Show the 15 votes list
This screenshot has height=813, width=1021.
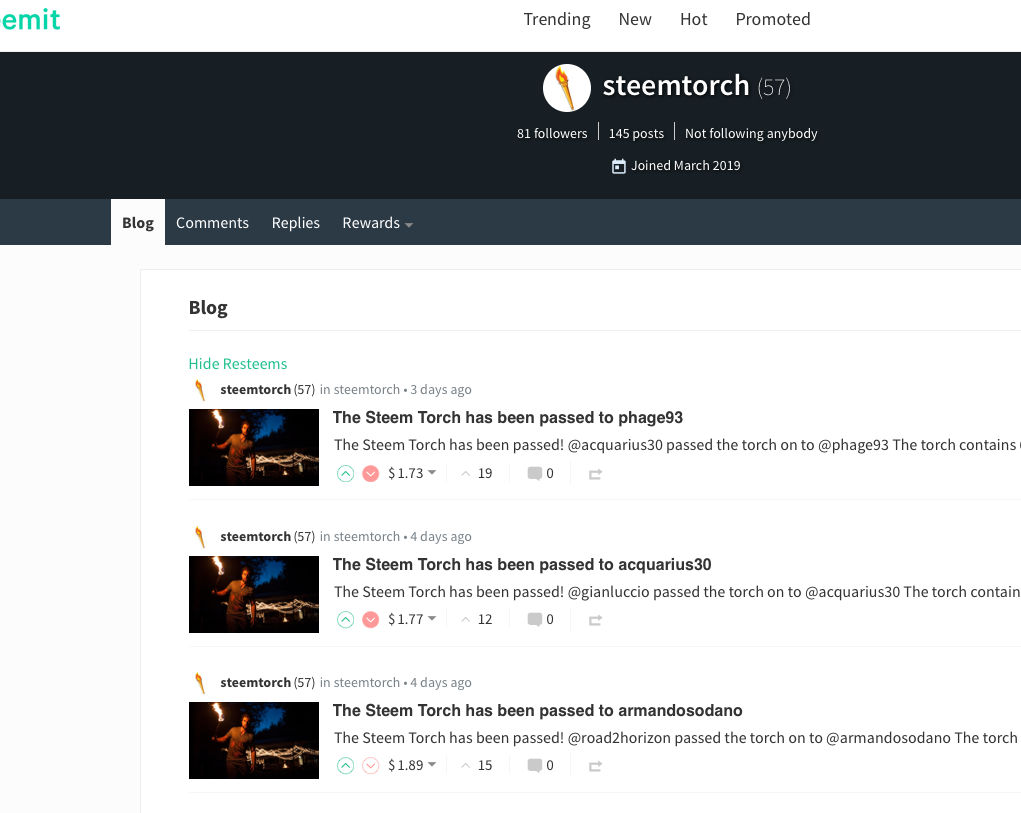pyautogui.click(x=477, y=765)
